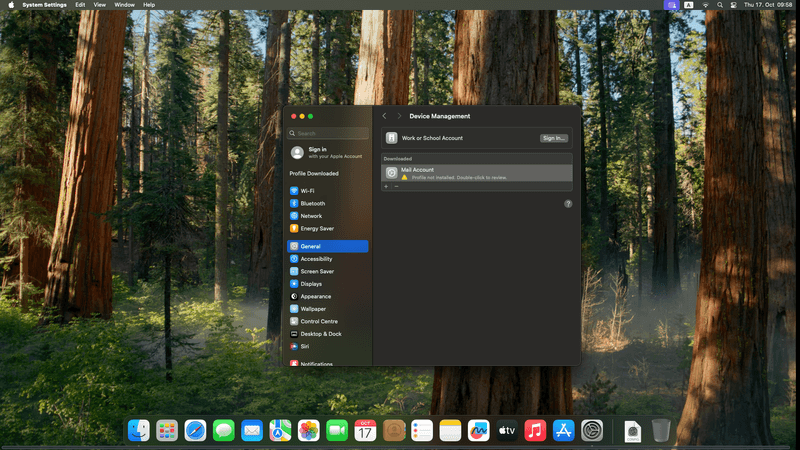Select Bluetooth in the sidebar

pos(312,203)
